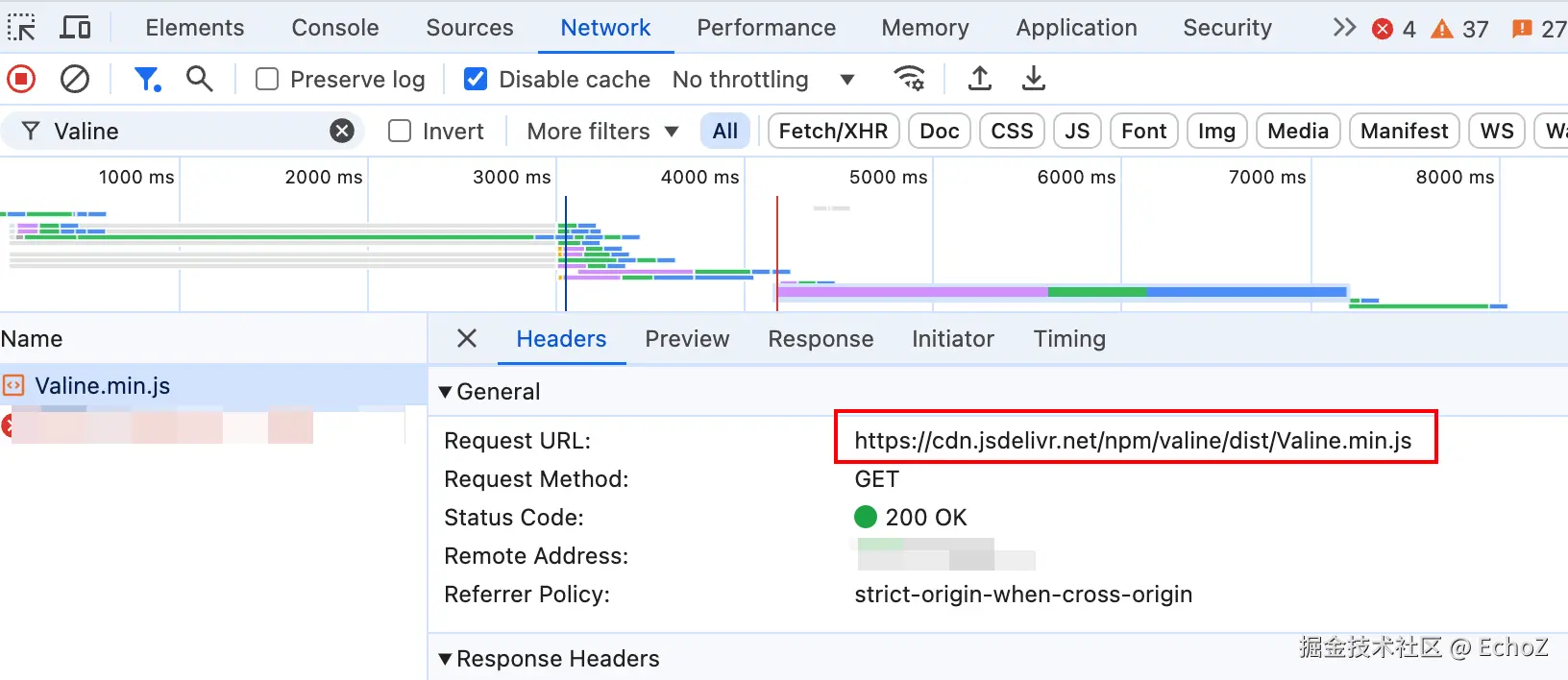The width and height of the screenshot is (1568, 680).
Task: Open the Initiator detail tab
Action: pos(952,338)
